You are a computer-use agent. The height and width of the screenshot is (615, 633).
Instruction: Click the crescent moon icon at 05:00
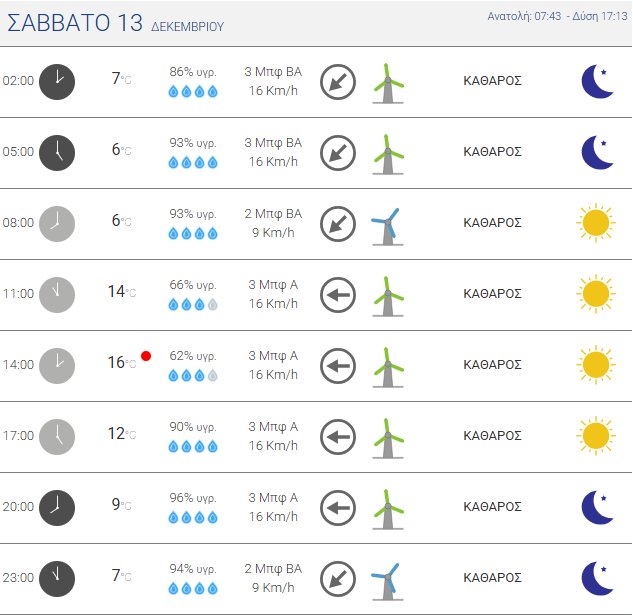tap(597, 152)
